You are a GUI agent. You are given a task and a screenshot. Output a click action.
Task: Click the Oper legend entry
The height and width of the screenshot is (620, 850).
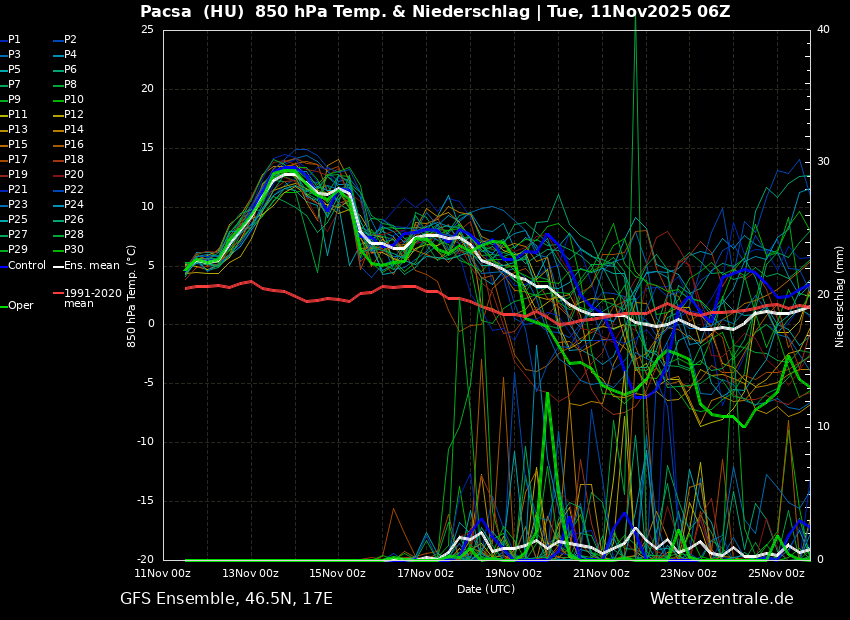coord(20,306)
